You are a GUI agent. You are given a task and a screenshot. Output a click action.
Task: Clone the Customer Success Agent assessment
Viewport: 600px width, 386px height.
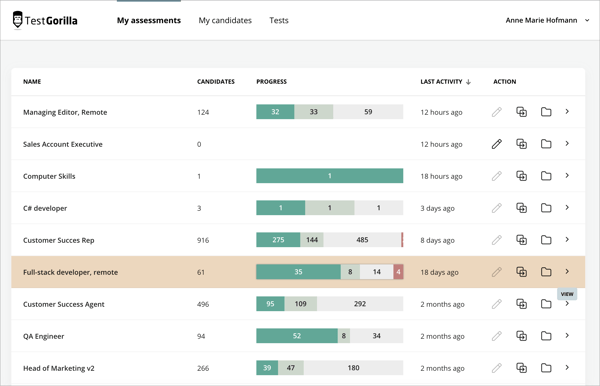coord(522,304)
